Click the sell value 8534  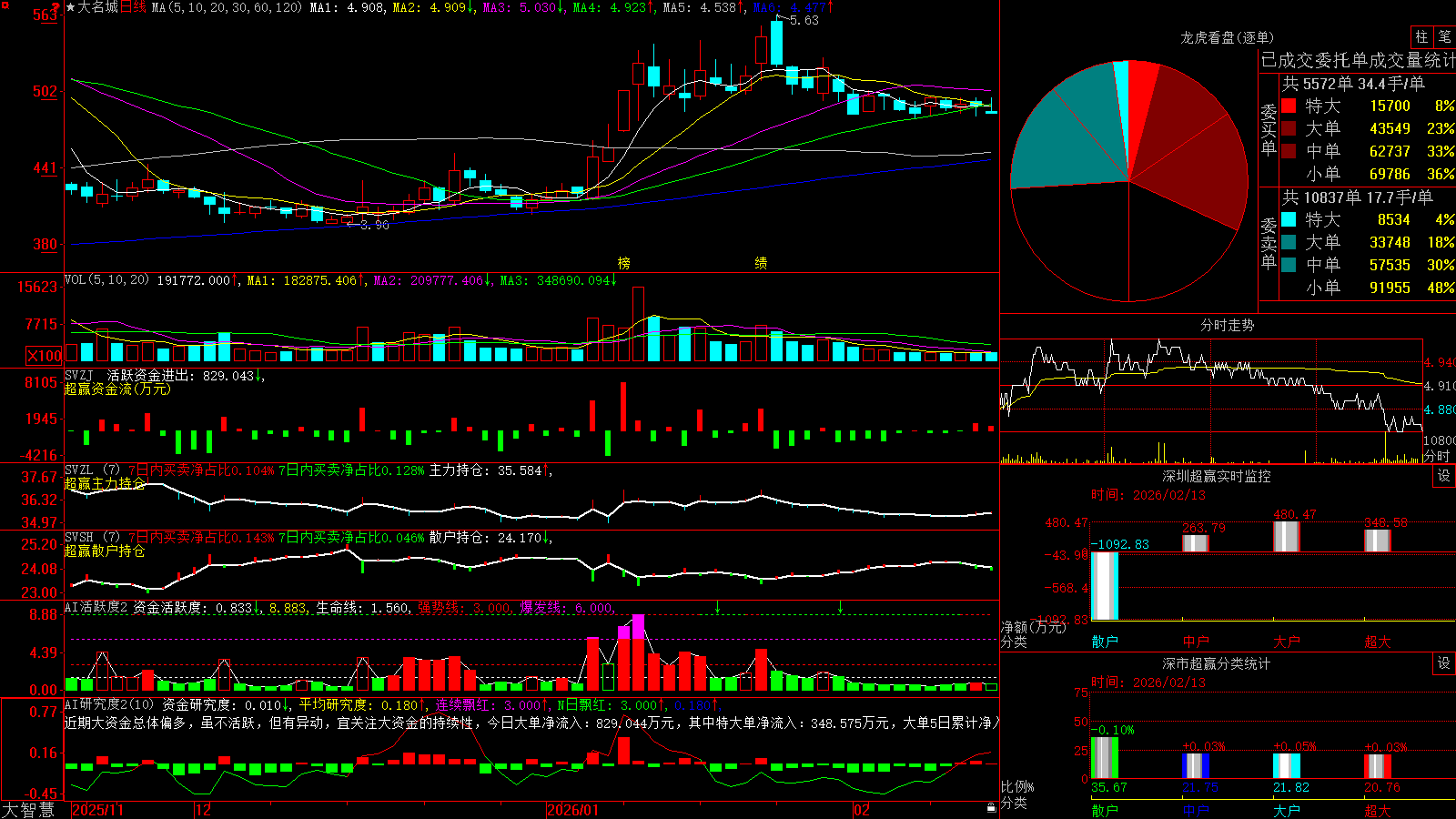[x=1393, y=219]
